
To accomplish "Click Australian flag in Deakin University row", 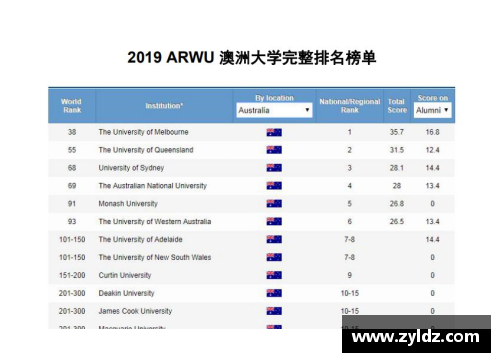I will point(274,293).
